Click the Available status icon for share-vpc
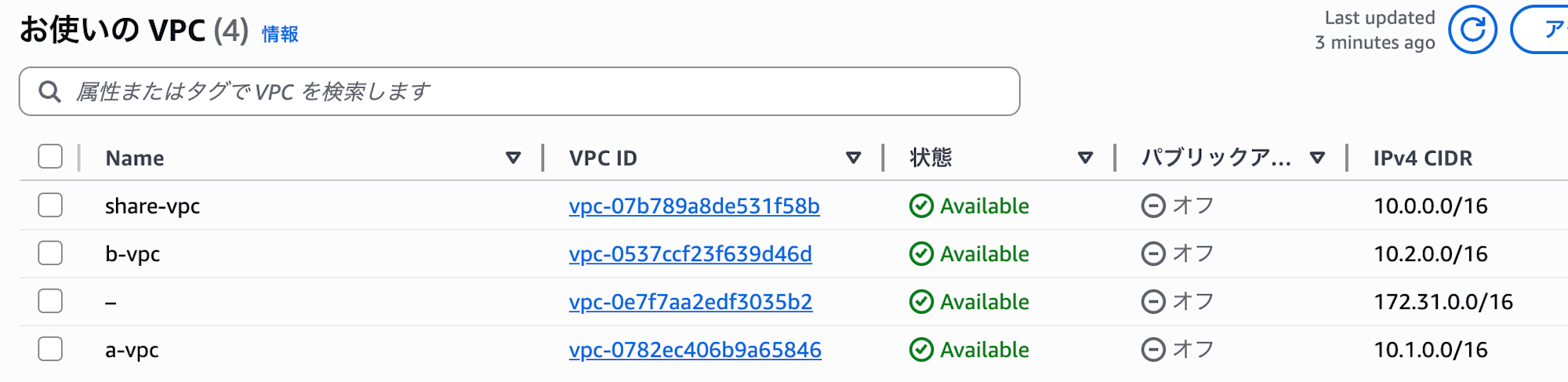 click(x=921, y=206)
